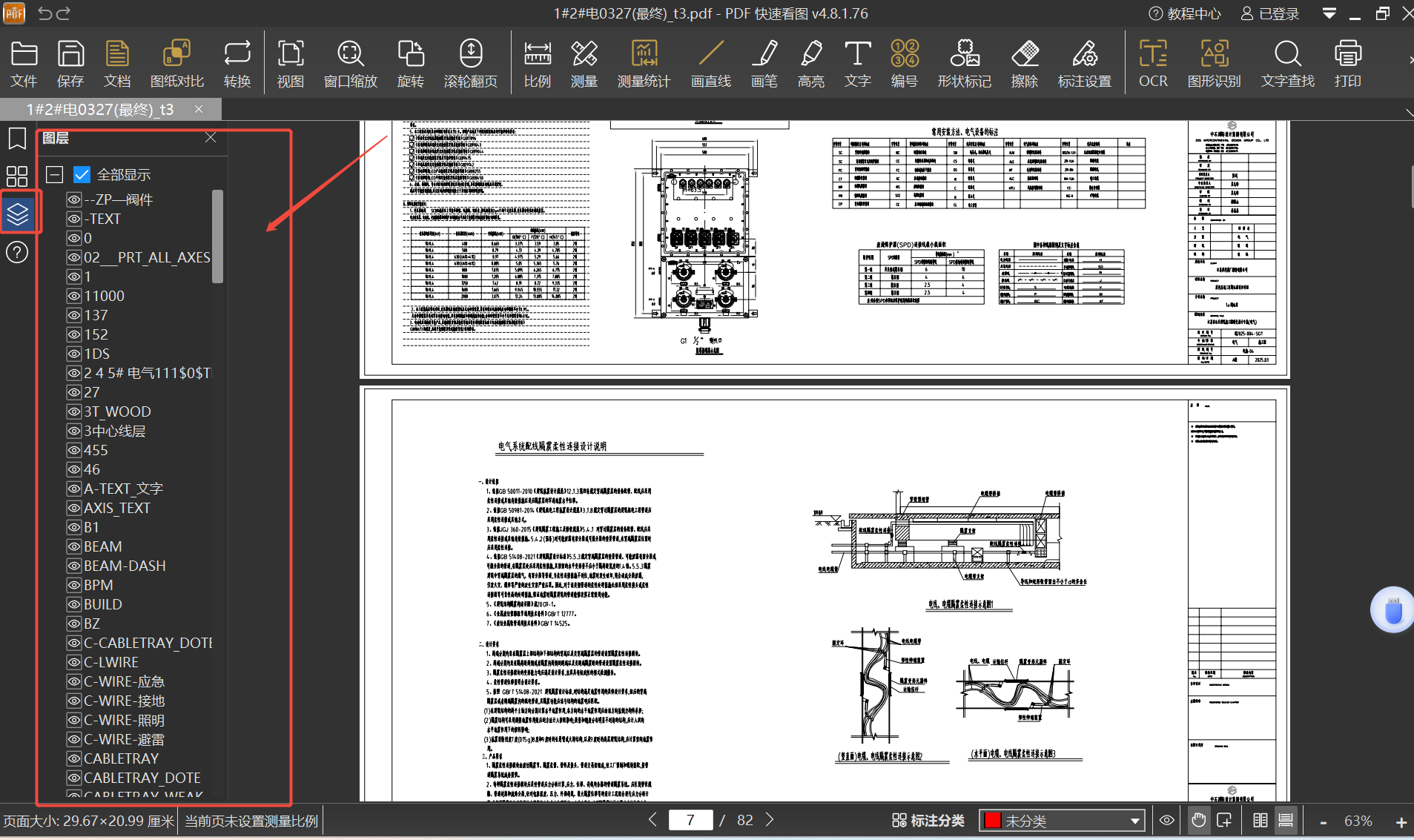Click the 教程中心 tutorial center link
The height and width of the screenshot is (840, 1414).
point(1184,13)
